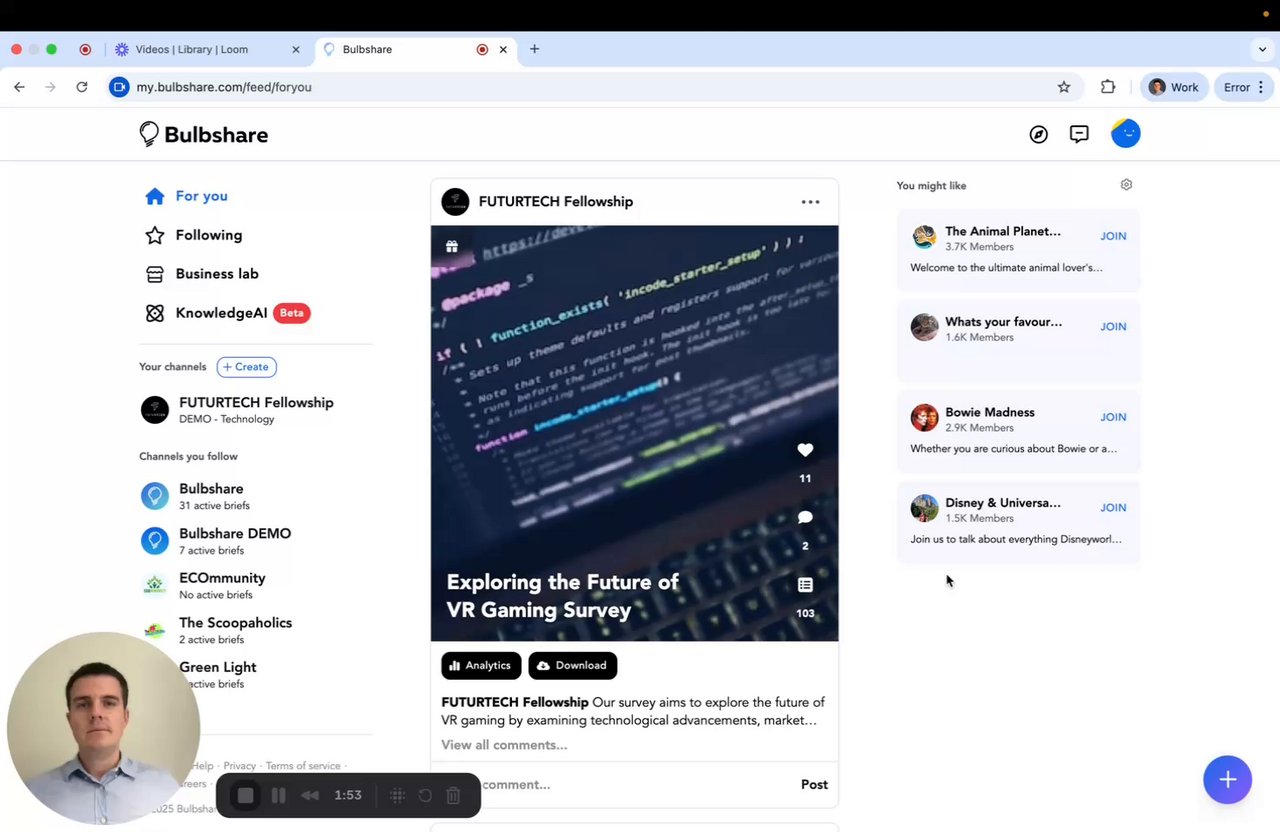Bookmark this page with star icon

point(1064,87)
